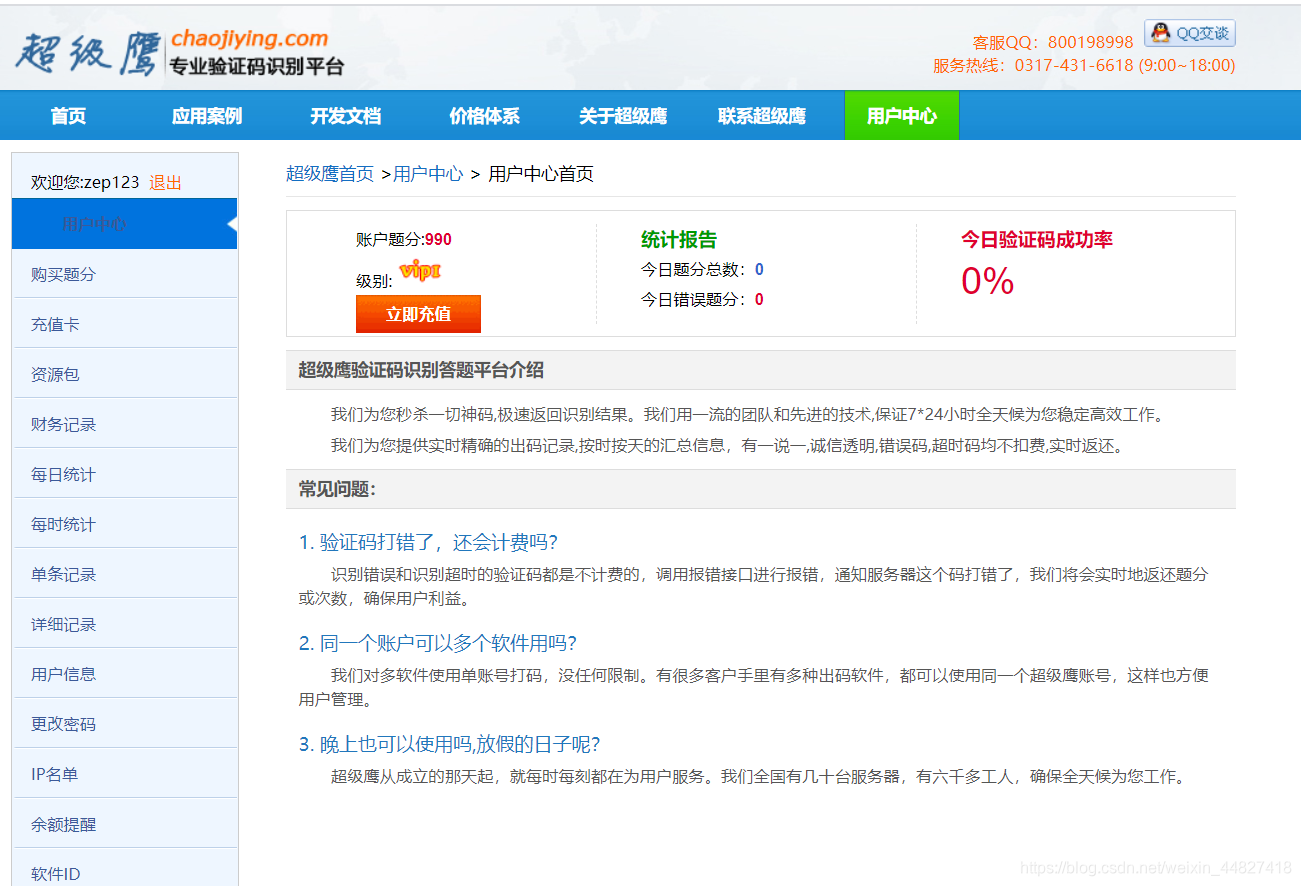Viewport: 1301px width, 886px height.
Task: Select 用户中心 in the sidebar
Action: tap(124, 224)
